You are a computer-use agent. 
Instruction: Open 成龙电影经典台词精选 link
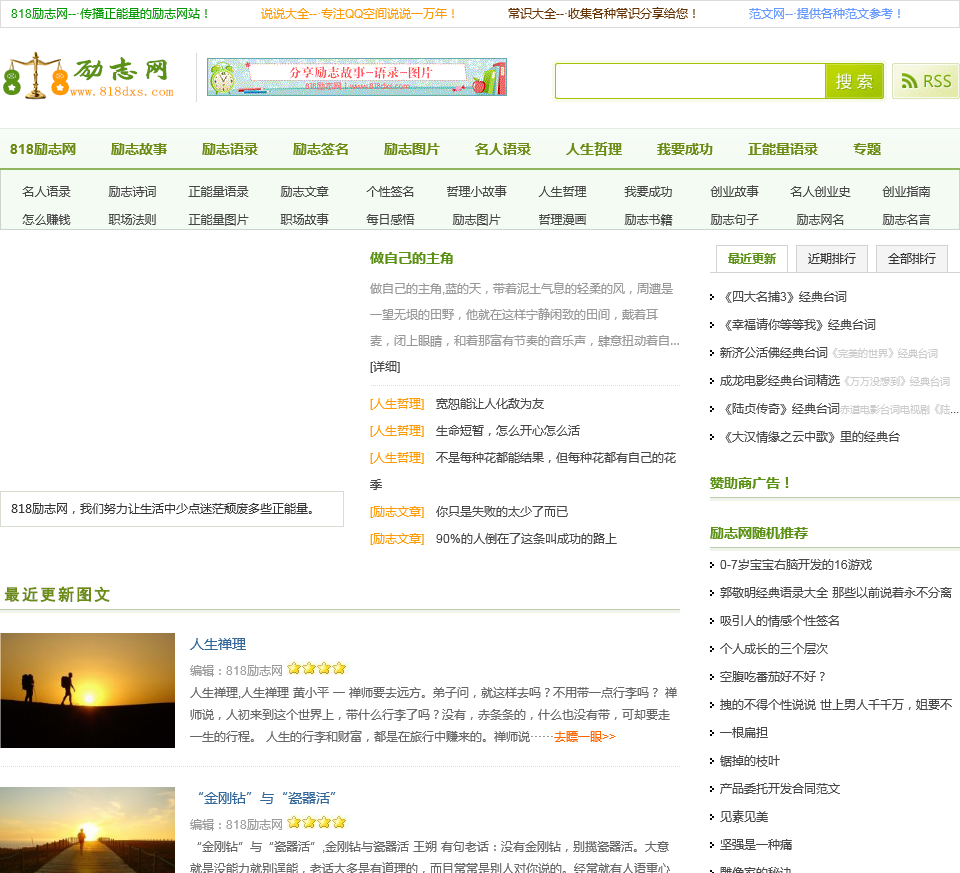click(x=779, y=381)
